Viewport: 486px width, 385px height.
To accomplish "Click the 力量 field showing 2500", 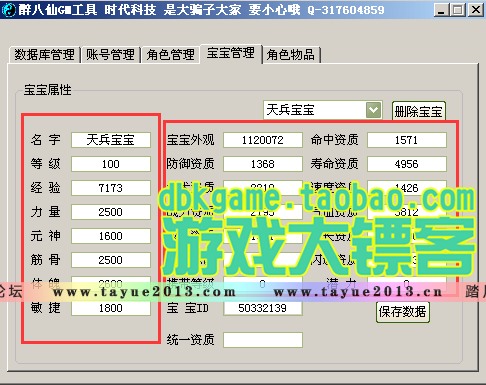I will 111,212.
